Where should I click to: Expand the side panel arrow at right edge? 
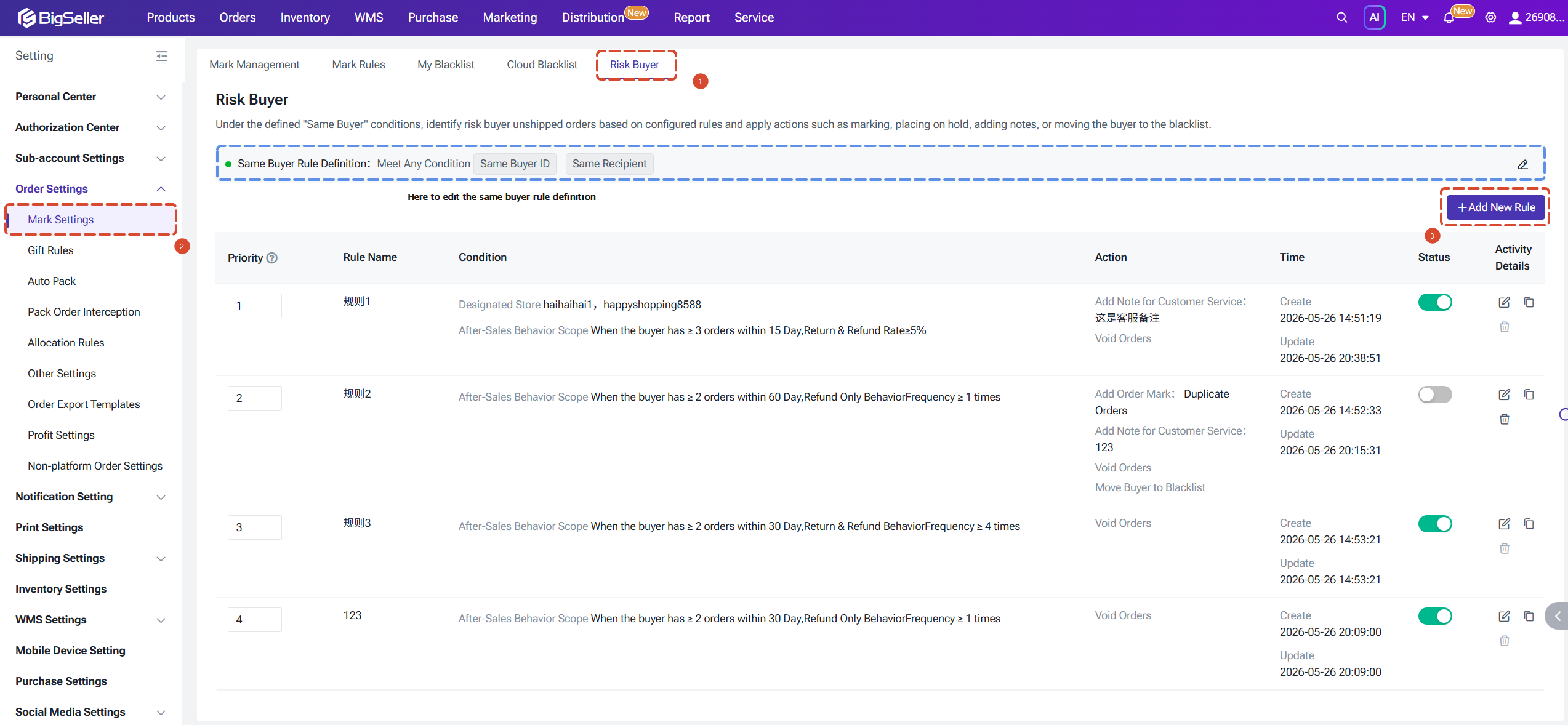tap(1558, 616)
